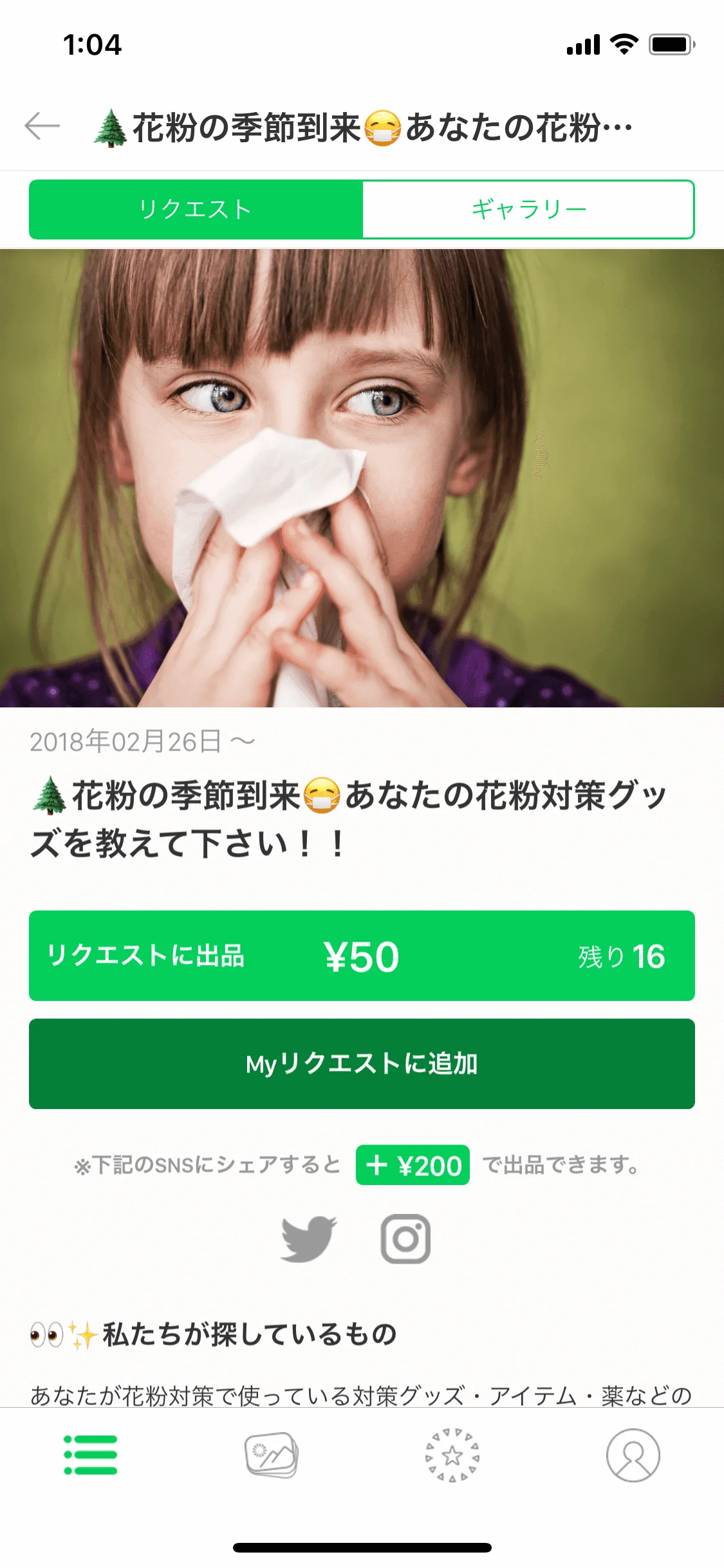Tap the 残り 16 remaining count
The height and width of the screenshot is (1568, 724).
622,957
